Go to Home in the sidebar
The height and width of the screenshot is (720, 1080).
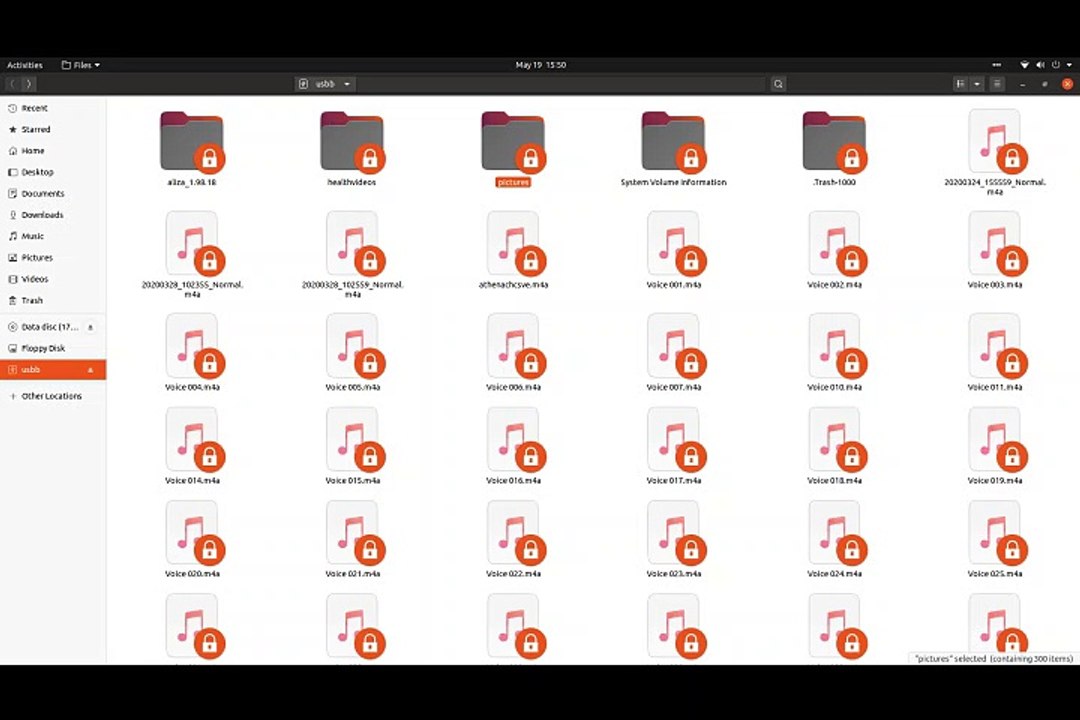[53, 151]
